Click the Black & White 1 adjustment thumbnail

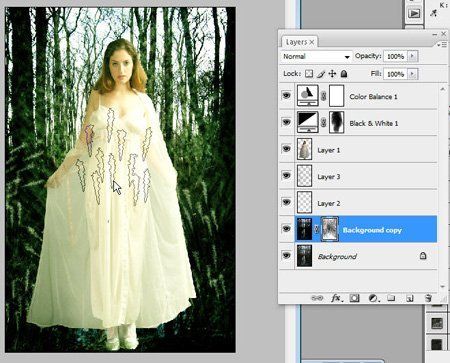click(x=307, y=123)
